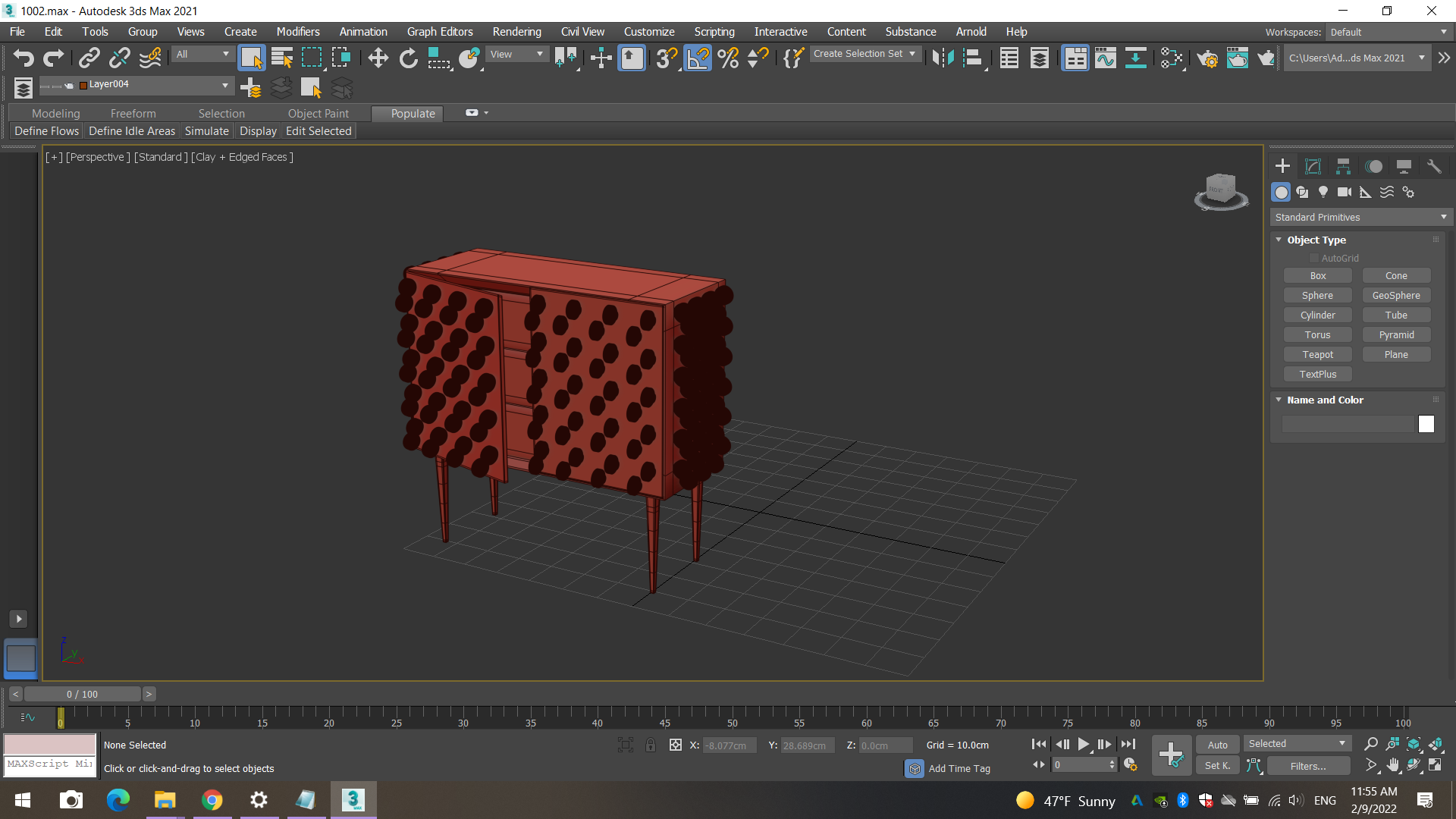Open the Graph Editors menu
The height and width of the screenshot is (819, 1456).
coord(440,32)
